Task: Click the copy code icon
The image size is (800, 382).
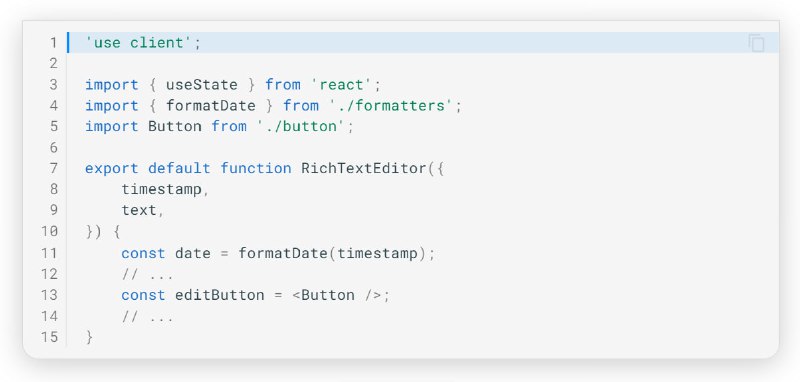Action: coord(757,43)
